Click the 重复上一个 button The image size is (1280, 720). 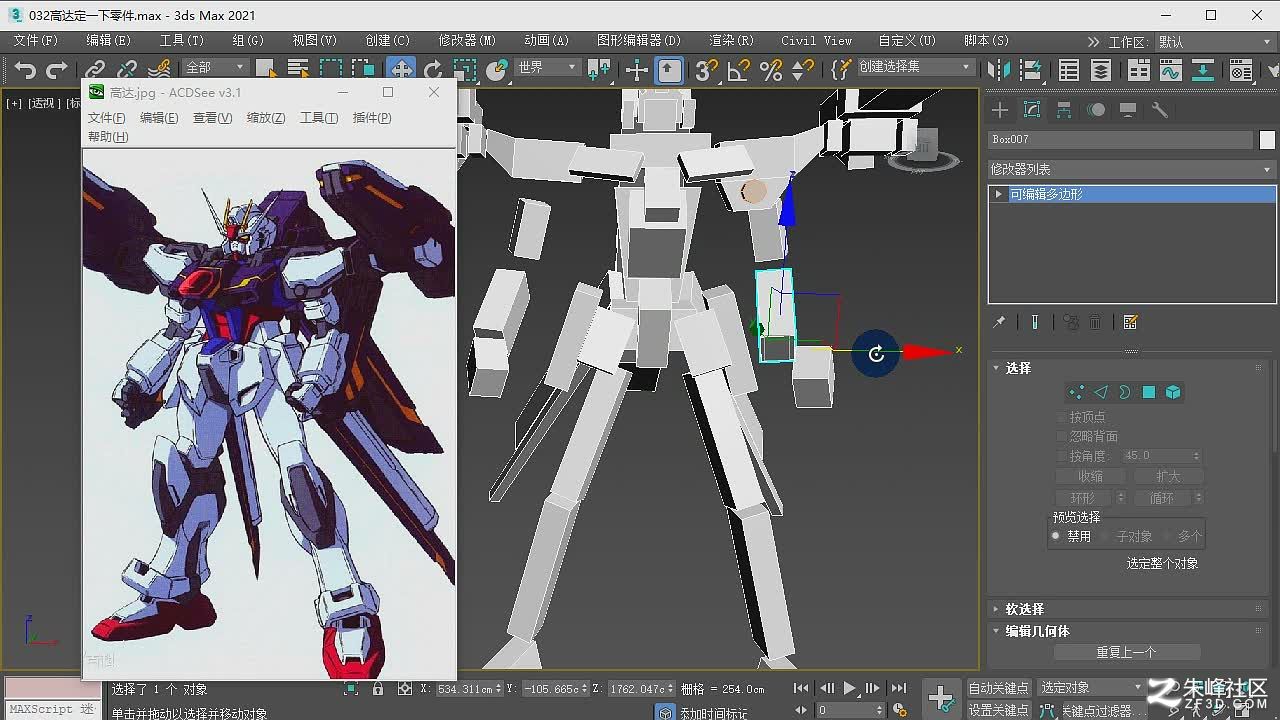point(1127,652)
